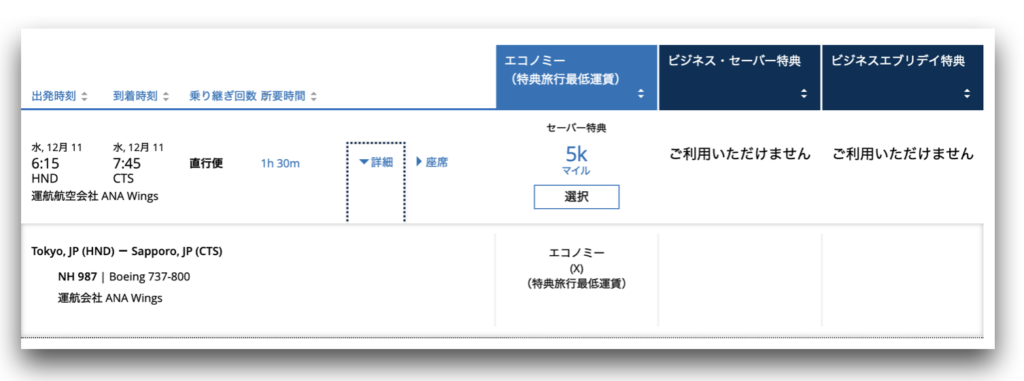
Task: Click the 乗り継ぎ回数 column heading
Action: 223,97
